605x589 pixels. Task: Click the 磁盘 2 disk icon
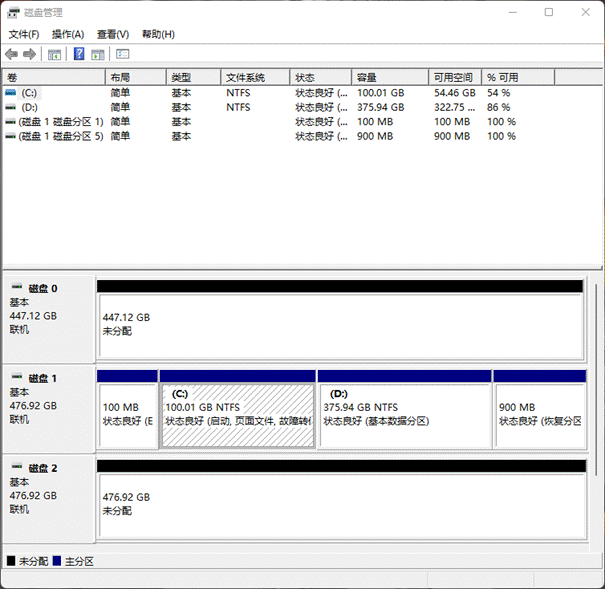click(x=17, y=468)
